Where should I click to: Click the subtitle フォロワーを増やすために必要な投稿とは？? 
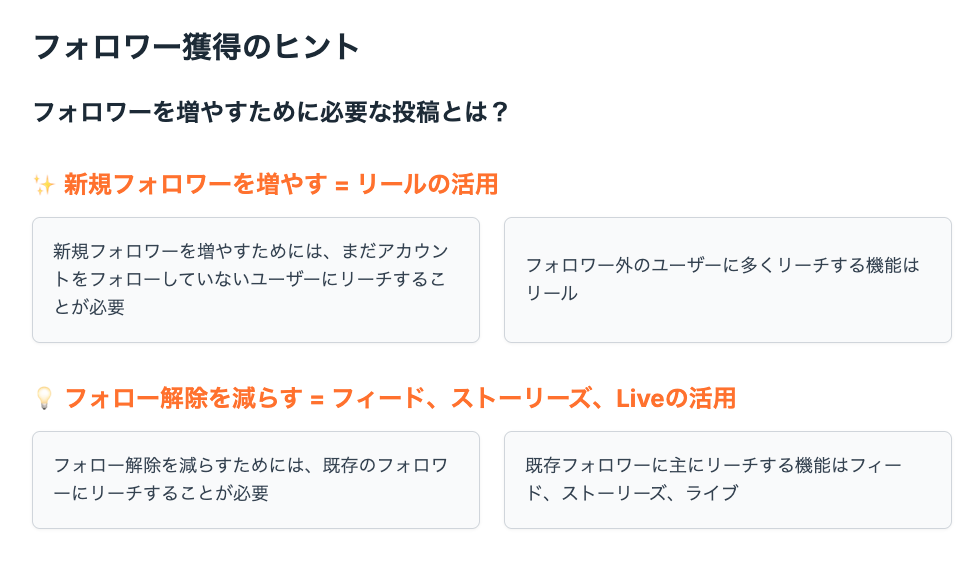click(x=271, y=112)
